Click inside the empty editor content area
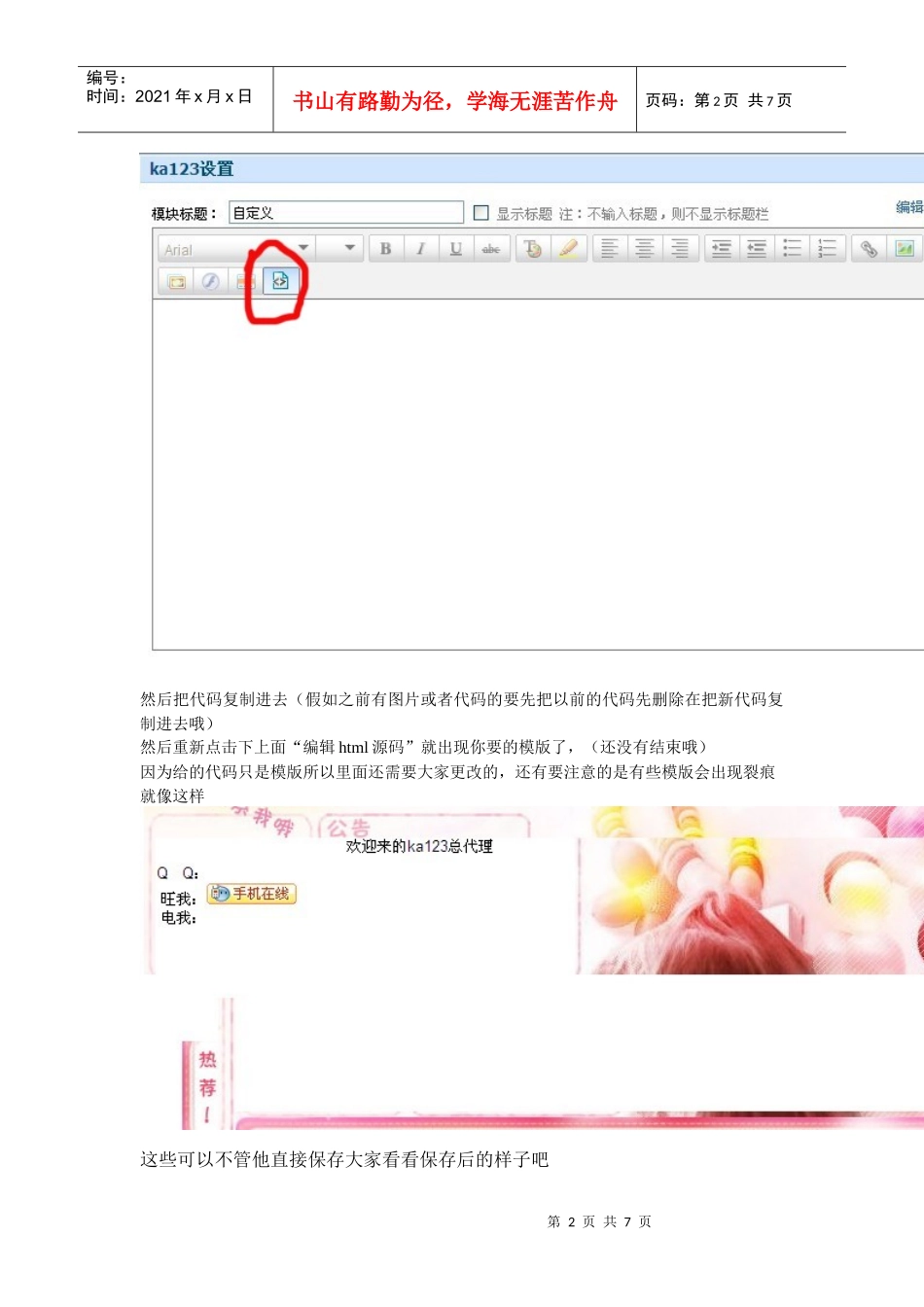This screenshot has height=1307, width=924. (x=538, y=474)
